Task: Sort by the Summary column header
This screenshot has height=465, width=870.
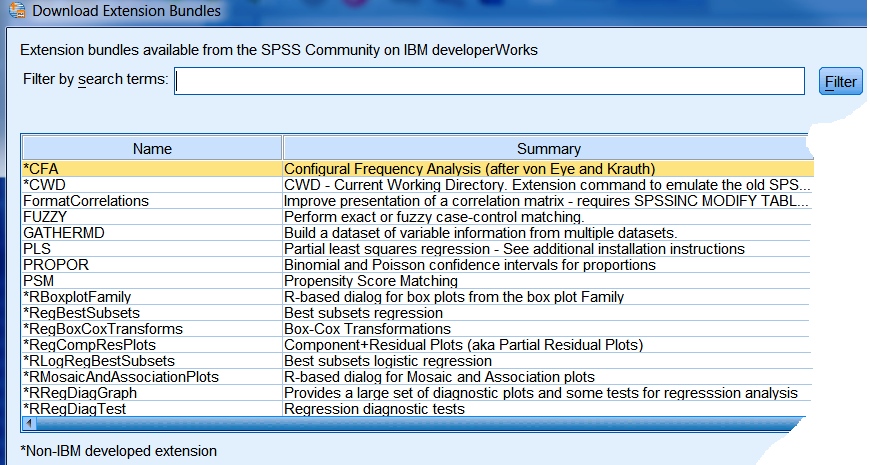Action: 548,149
